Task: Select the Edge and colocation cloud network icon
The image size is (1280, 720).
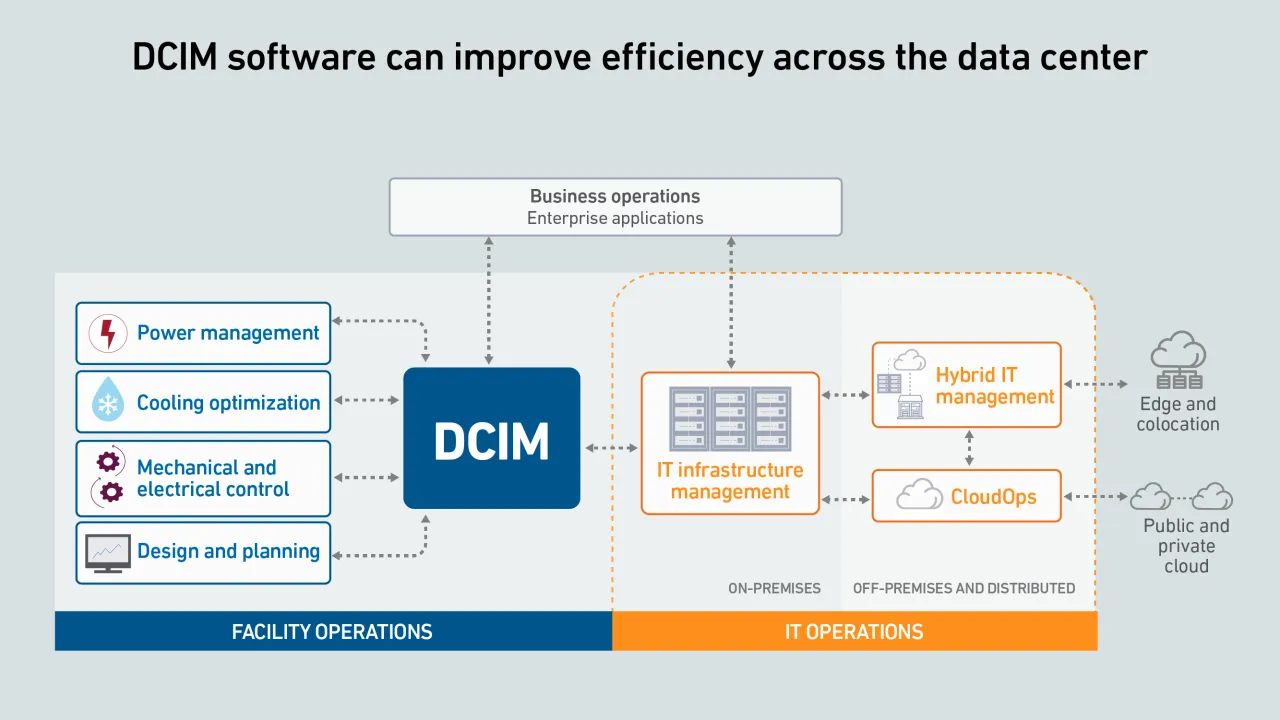Action: (x=1178, y=361)
